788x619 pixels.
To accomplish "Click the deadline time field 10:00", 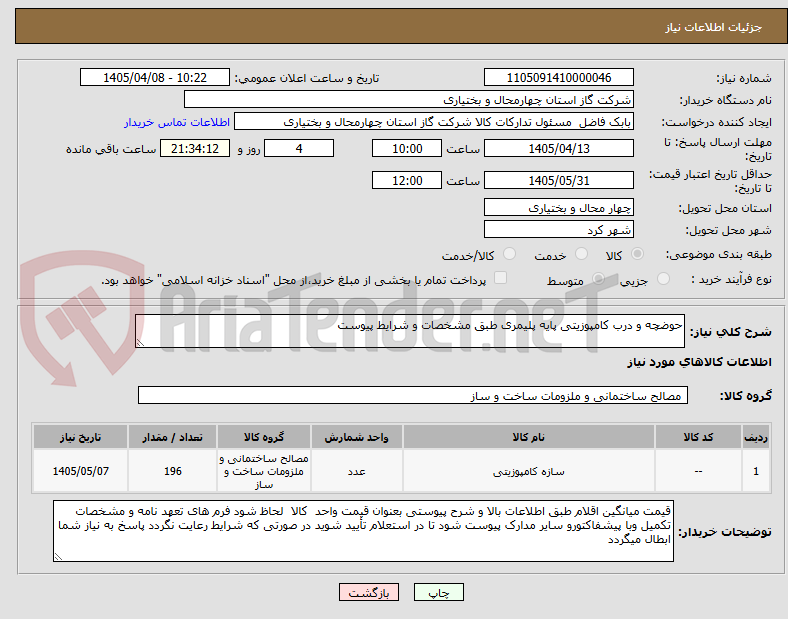I will coord(407,149).
